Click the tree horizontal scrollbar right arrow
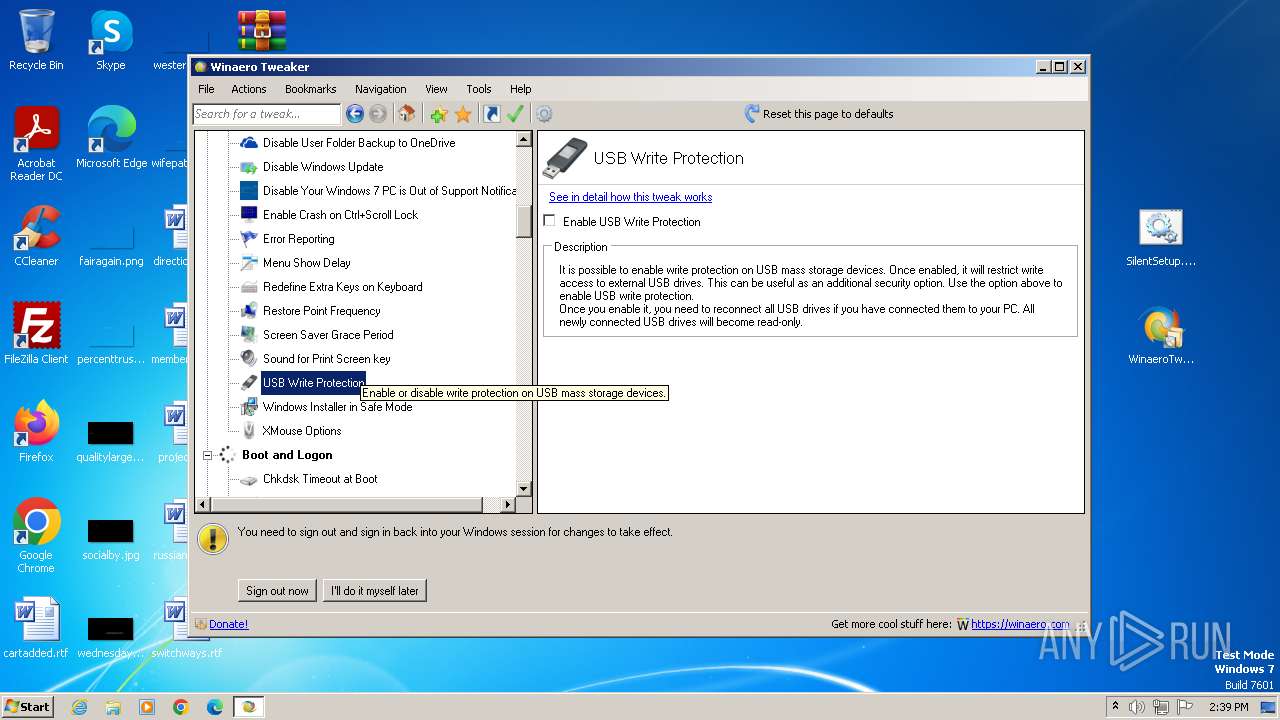1280x720 pixels. coord(507,505)
